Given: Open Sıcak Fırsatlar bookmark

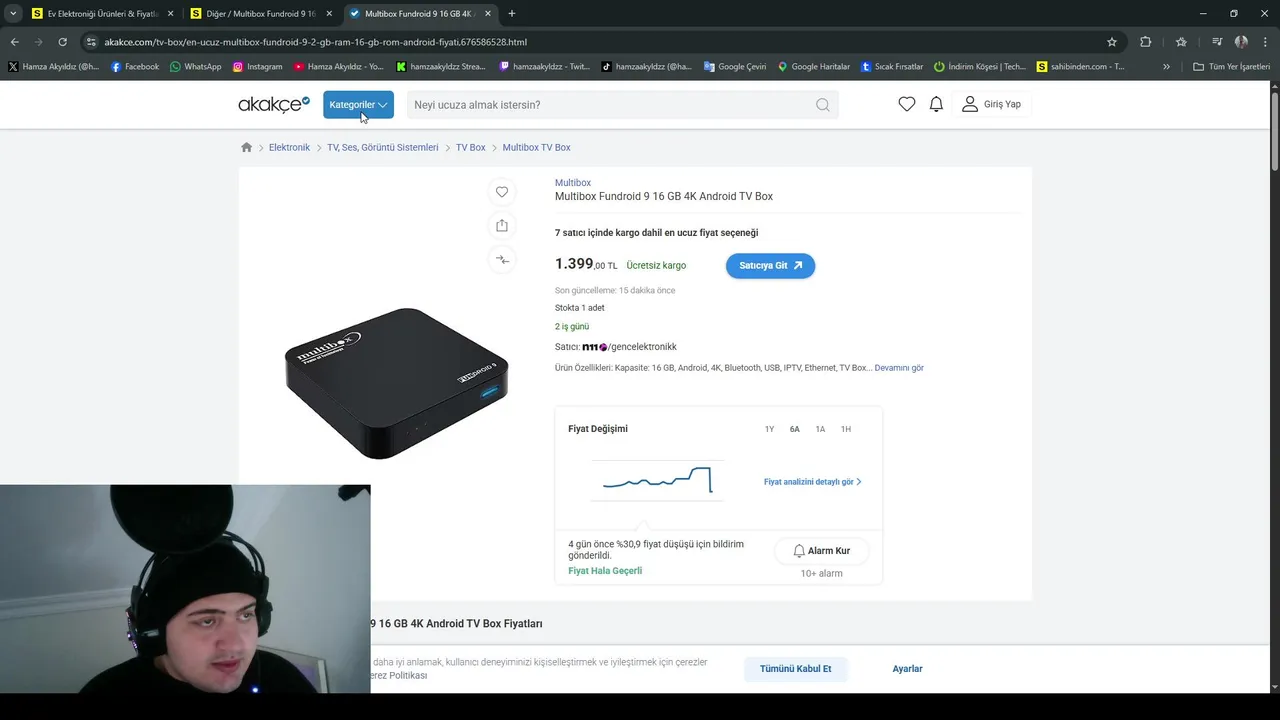Looking at the screenshot, I should click(x=892, y=67).
